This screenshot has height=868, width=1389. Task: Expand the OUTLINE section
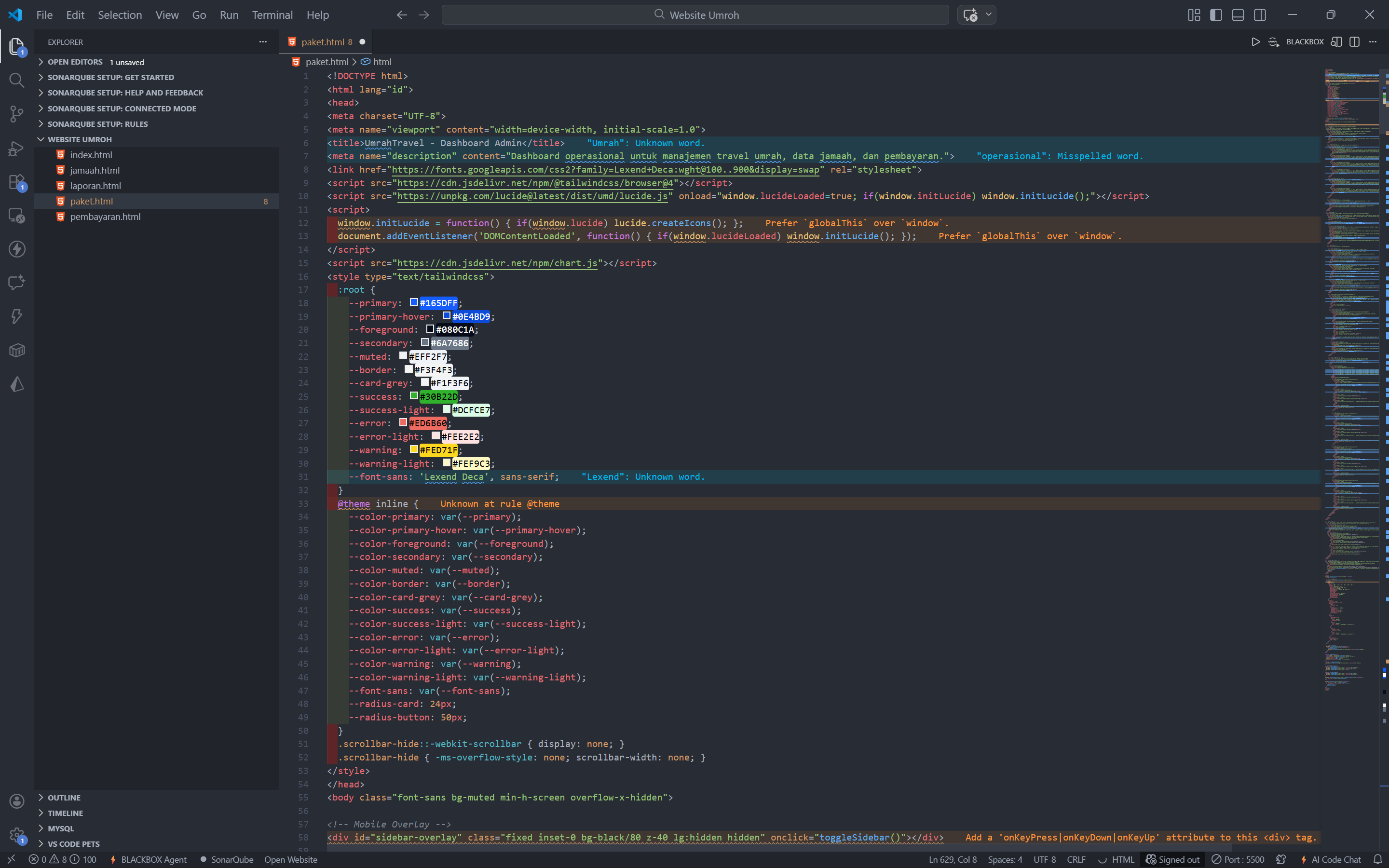coord(64,798)
